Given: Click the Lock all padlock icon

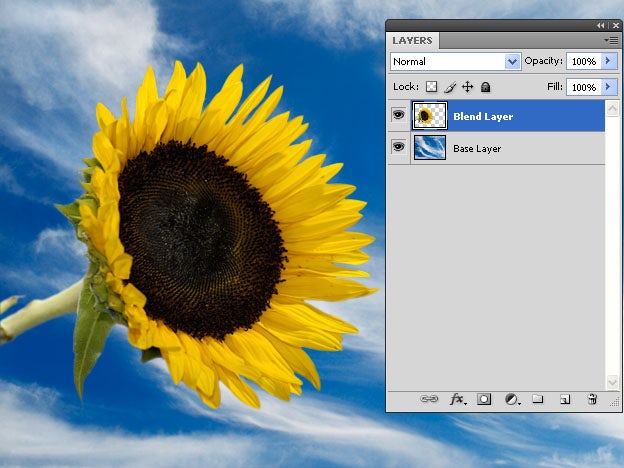Looking at the screenshot, I should click(485, 87).
